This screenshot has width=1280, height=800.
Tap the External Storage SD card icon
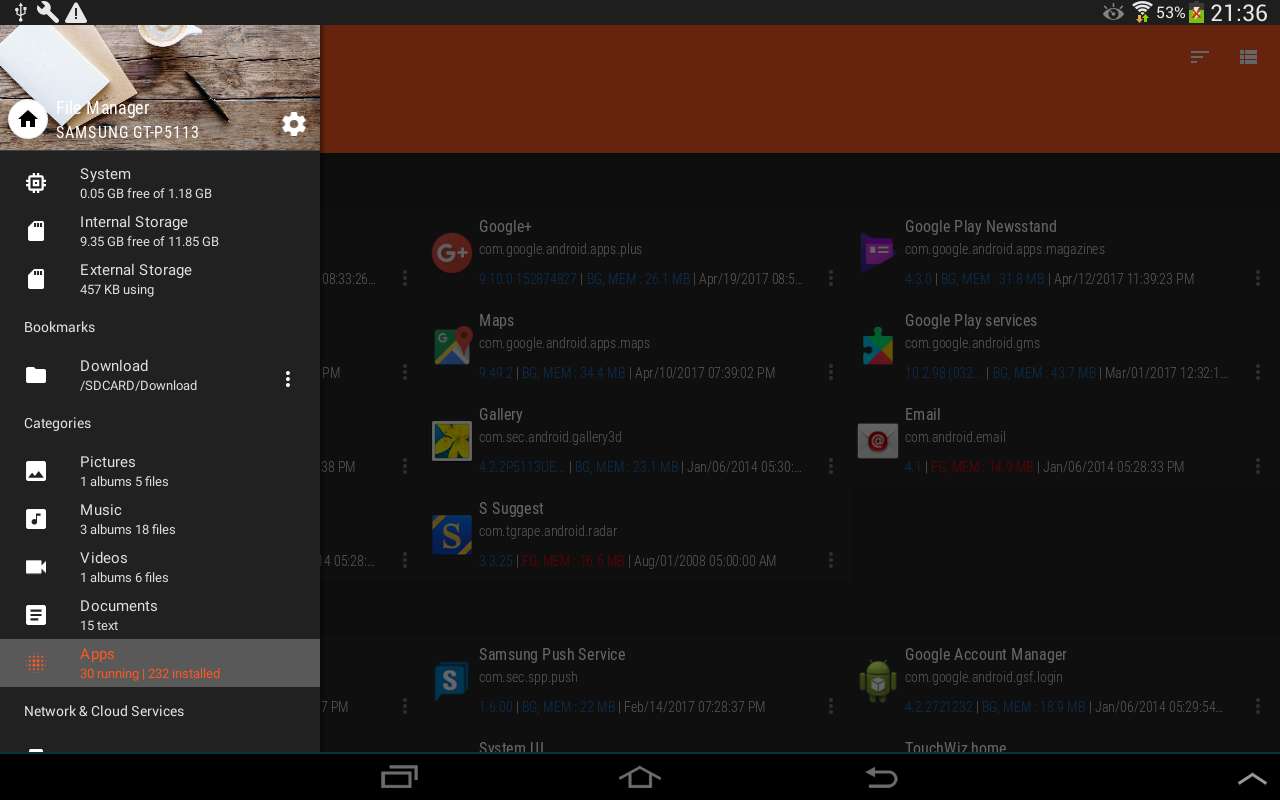tap(36, 279)
